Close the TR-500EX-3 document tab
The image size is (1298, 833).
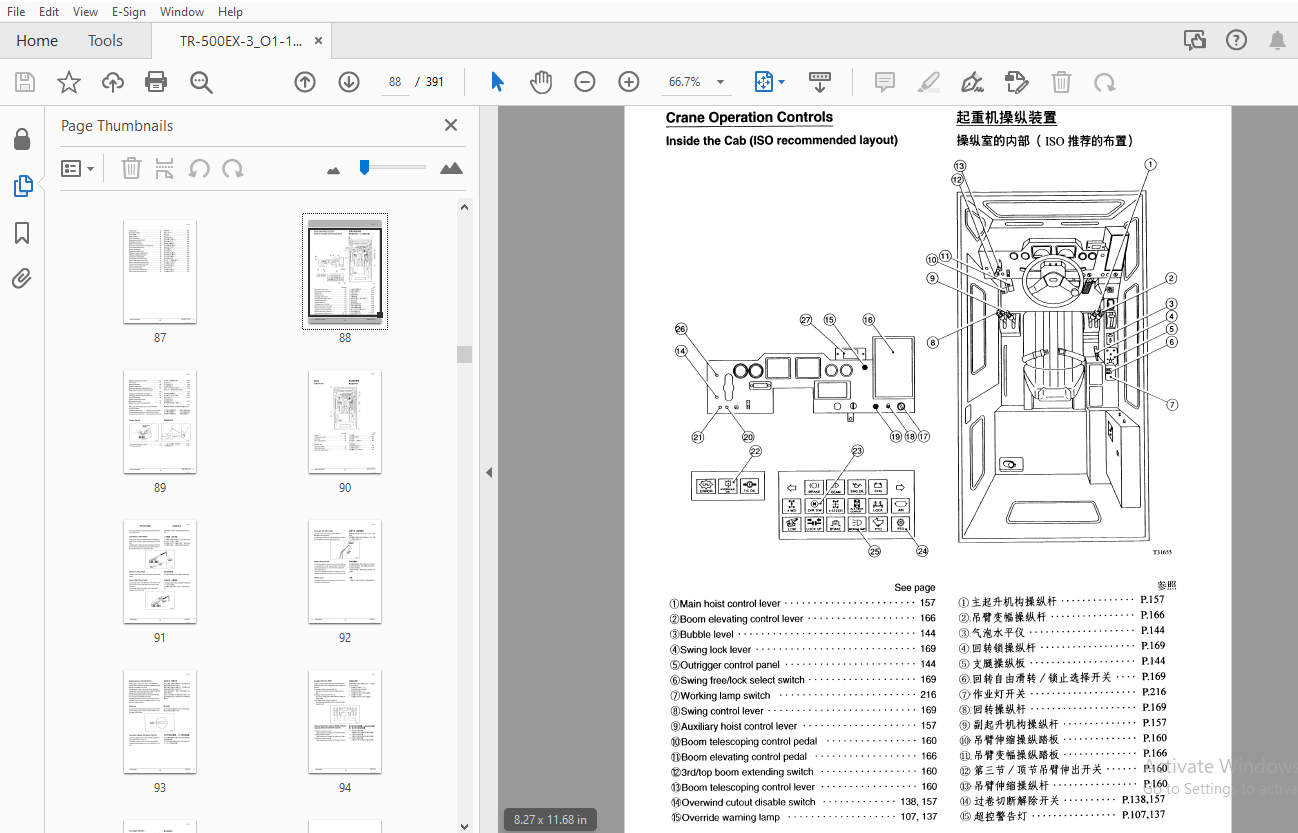[x=319, y=41]
